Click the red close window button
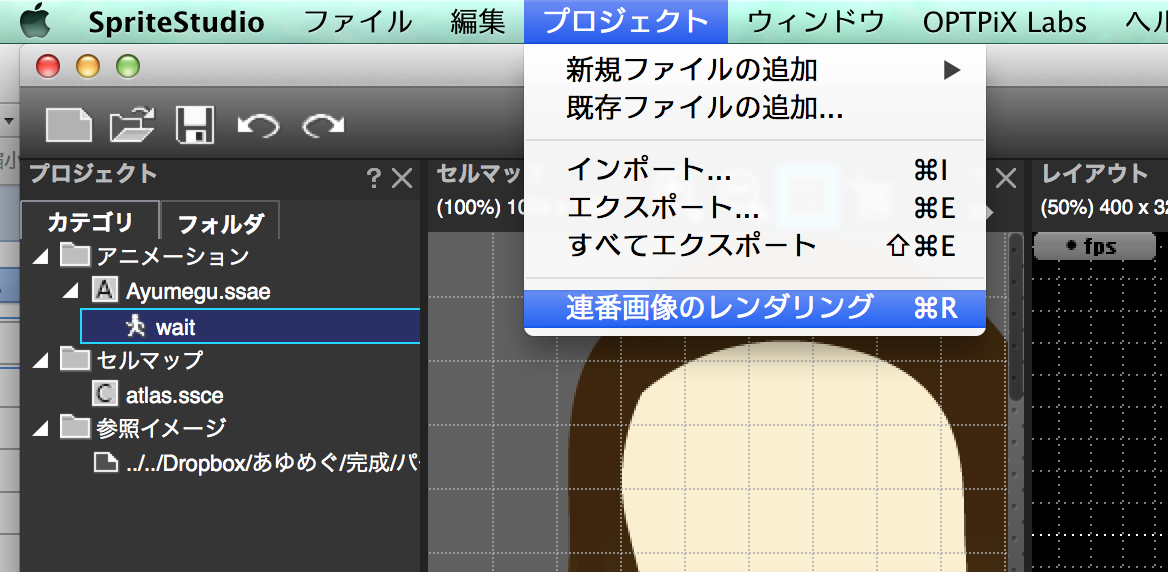1168x572 pixels. [x=48, y=66]
